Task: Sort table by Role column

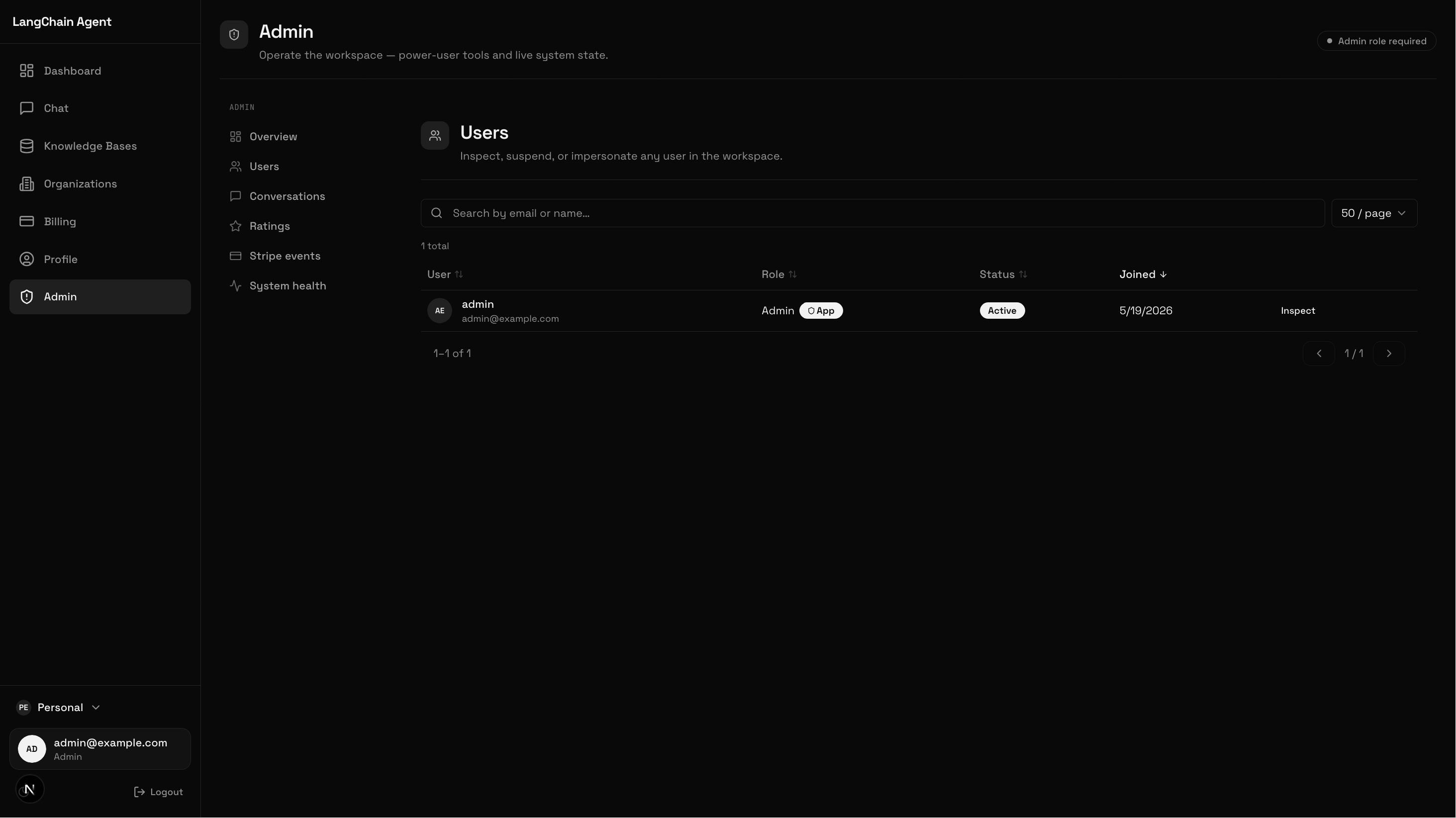Action: (779, 274)
